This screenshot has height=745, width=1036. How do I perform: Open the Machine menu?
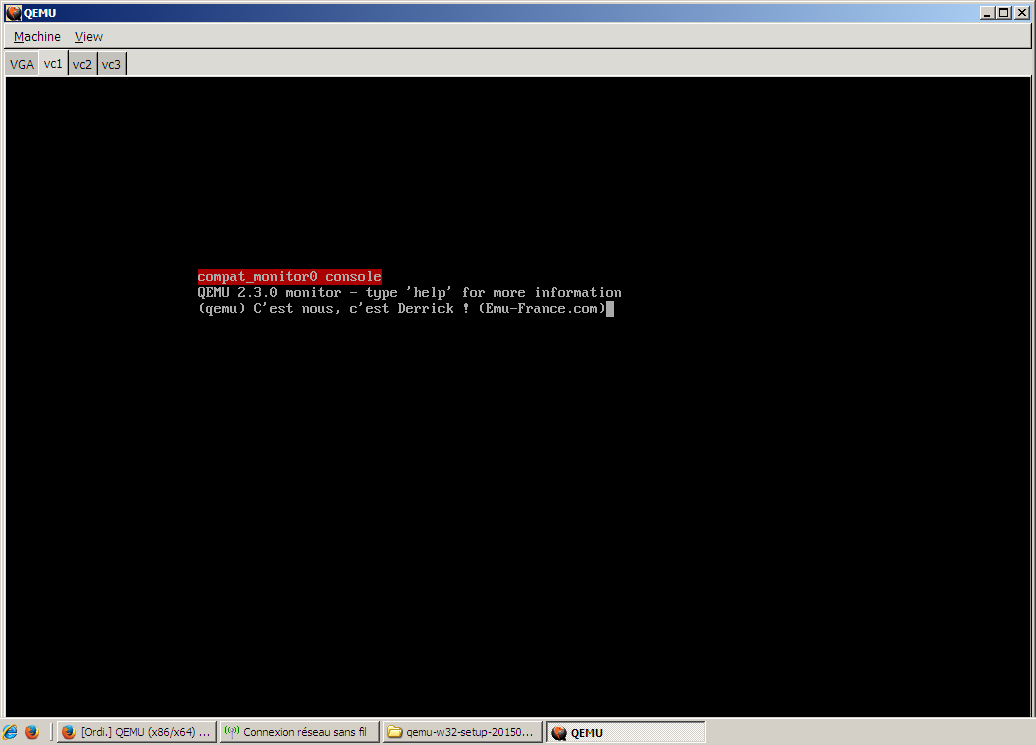[x=37, y=36]
